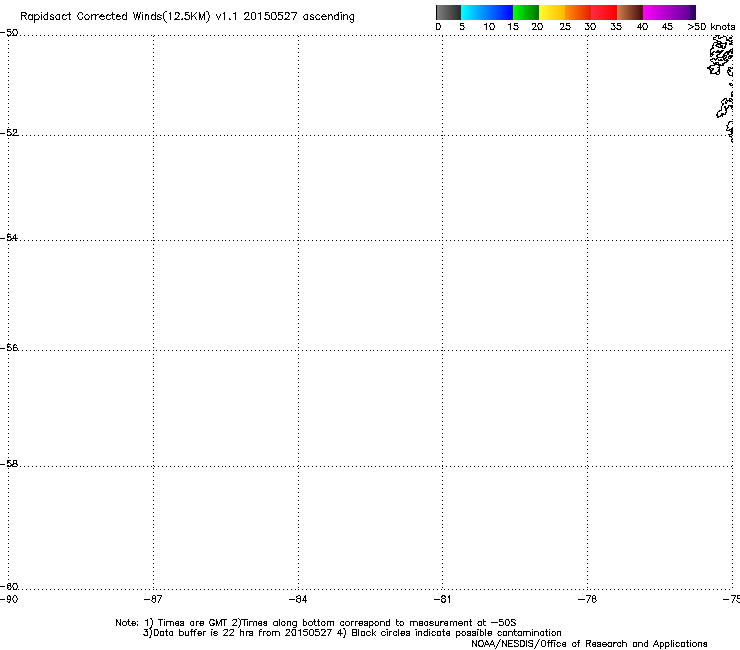Click the 'Times are GMT' note line
Image resolution: width=740 pixels, height=650 pixels.
316,623
